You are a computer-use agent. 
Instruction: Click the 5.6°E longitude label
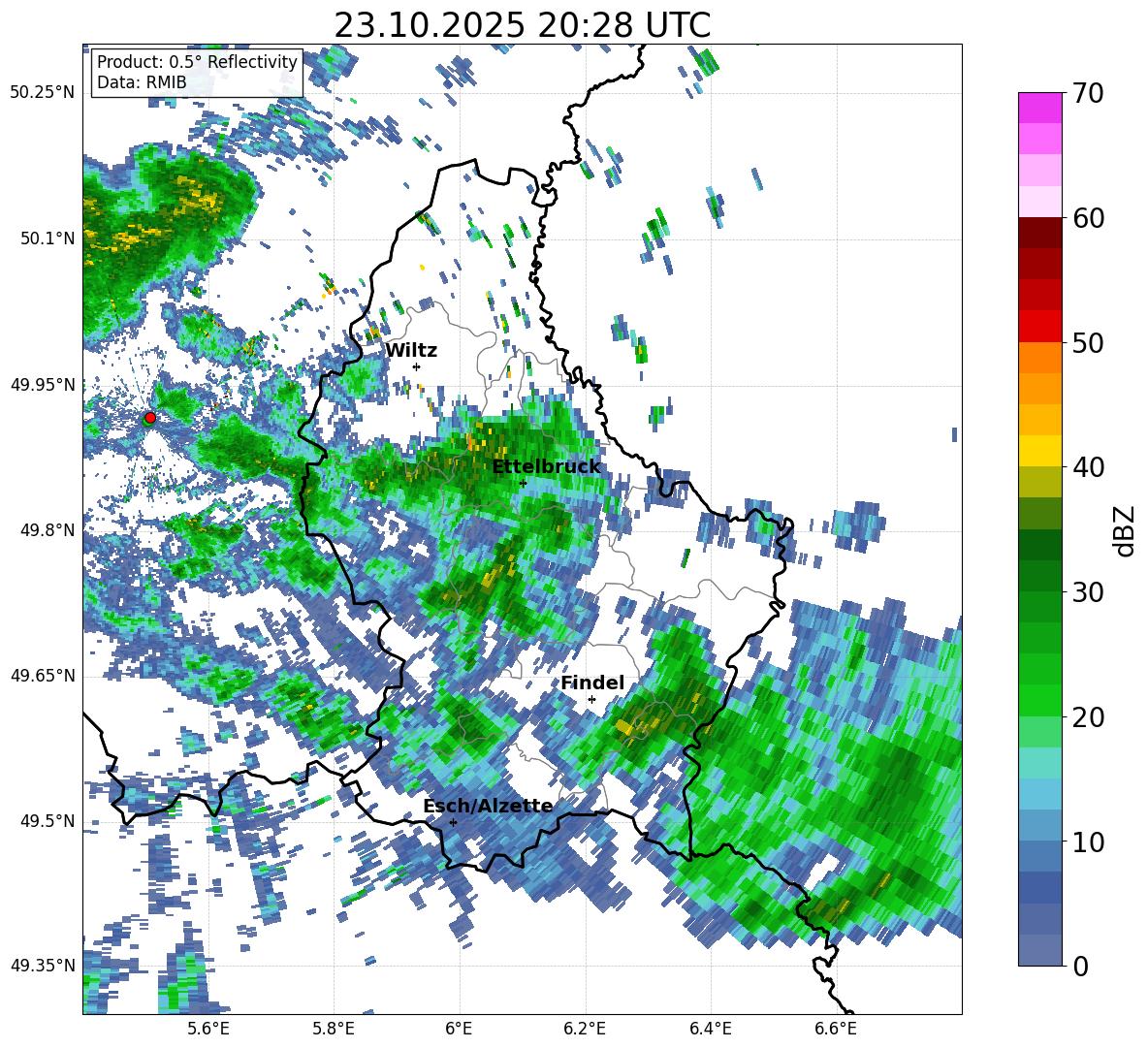tap(207, 1029)
